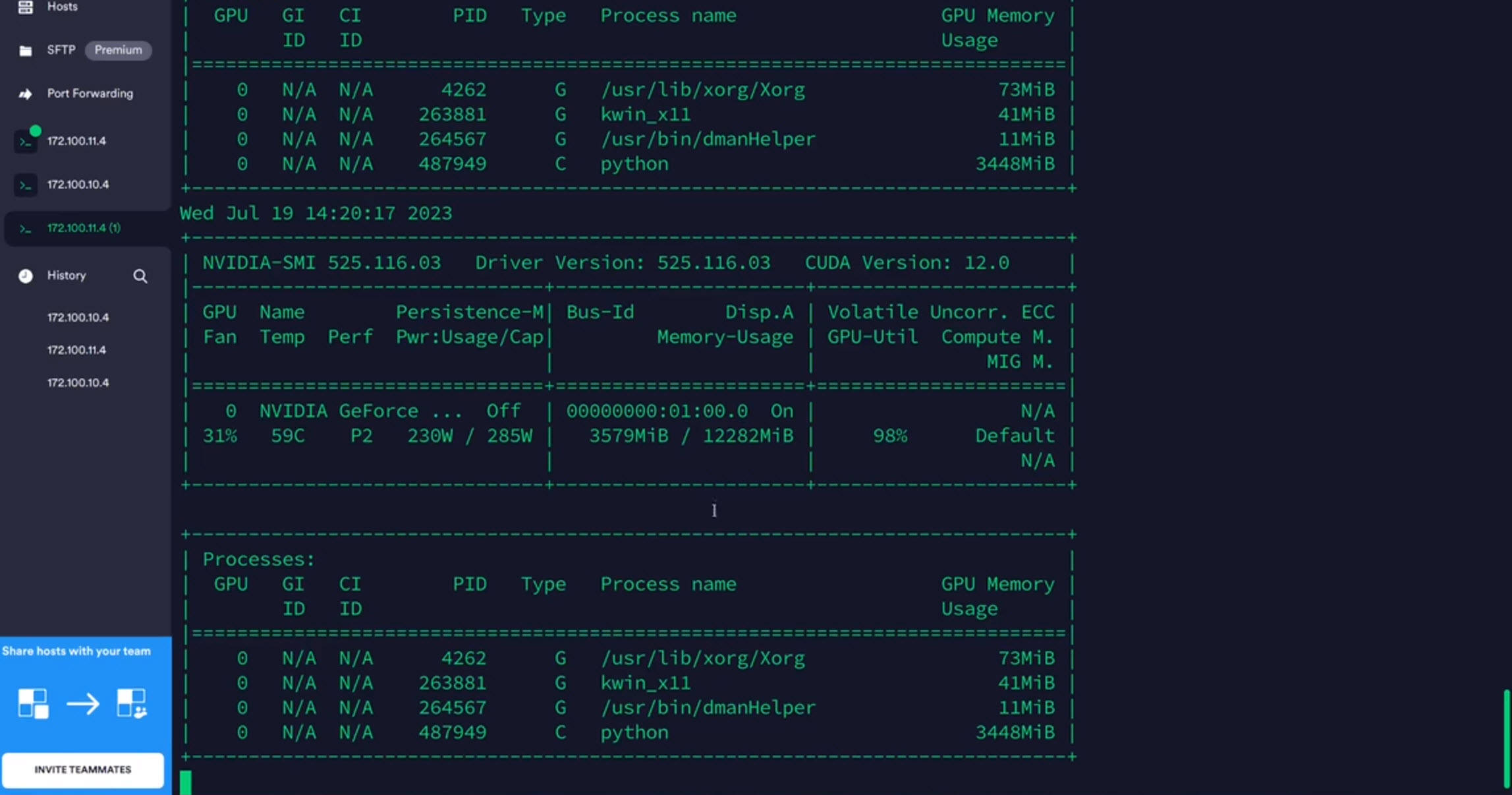Click the green terminal cursor block
Screen dimensions: 1512x795
pyautogui.click(x=186, y=782)
